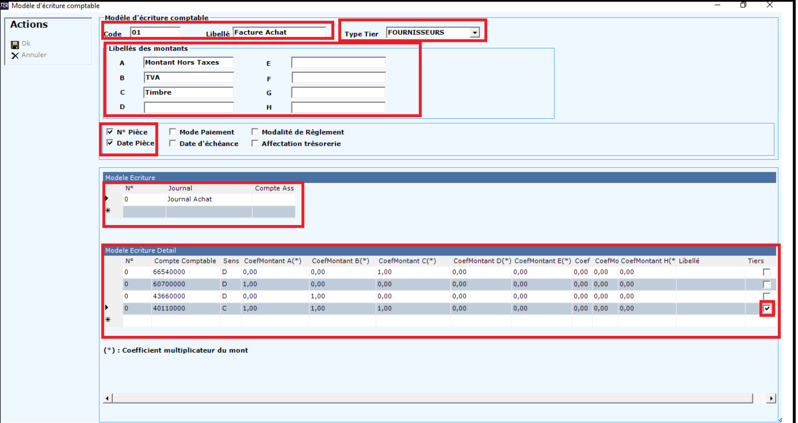Uncheck the N° Pièce checkbox

110,132
